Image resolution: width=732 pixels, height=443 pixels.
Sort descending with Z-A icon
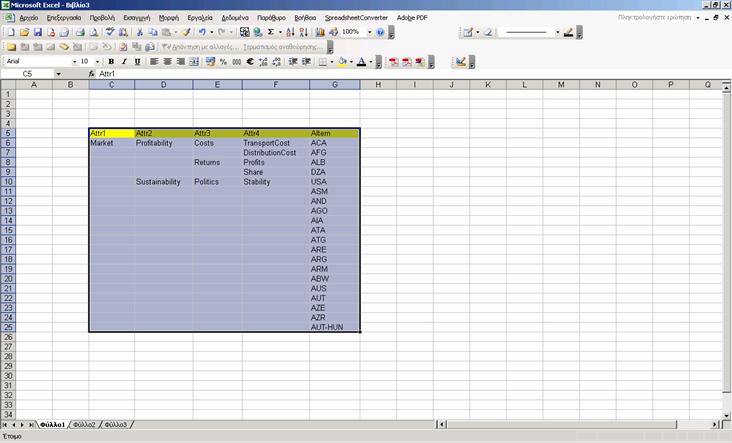coord(303,32)
